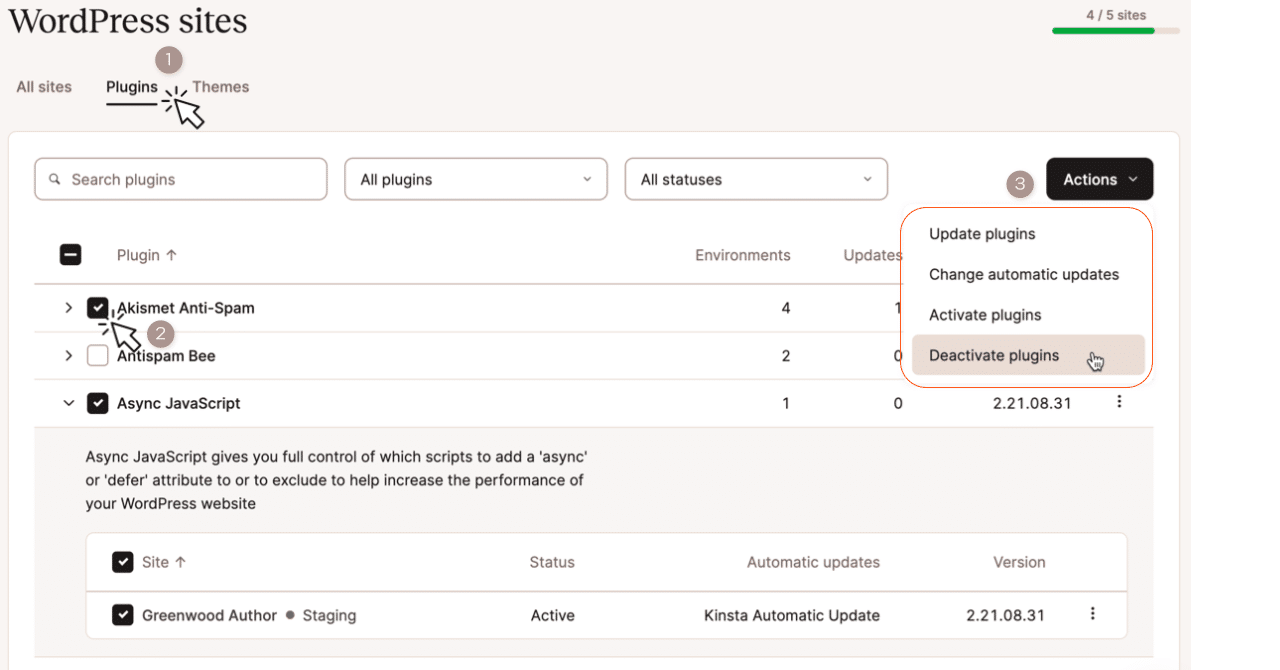Expand the Antispam Bee row
This screenshot has width=1280, height=670.
coord(68,355)
